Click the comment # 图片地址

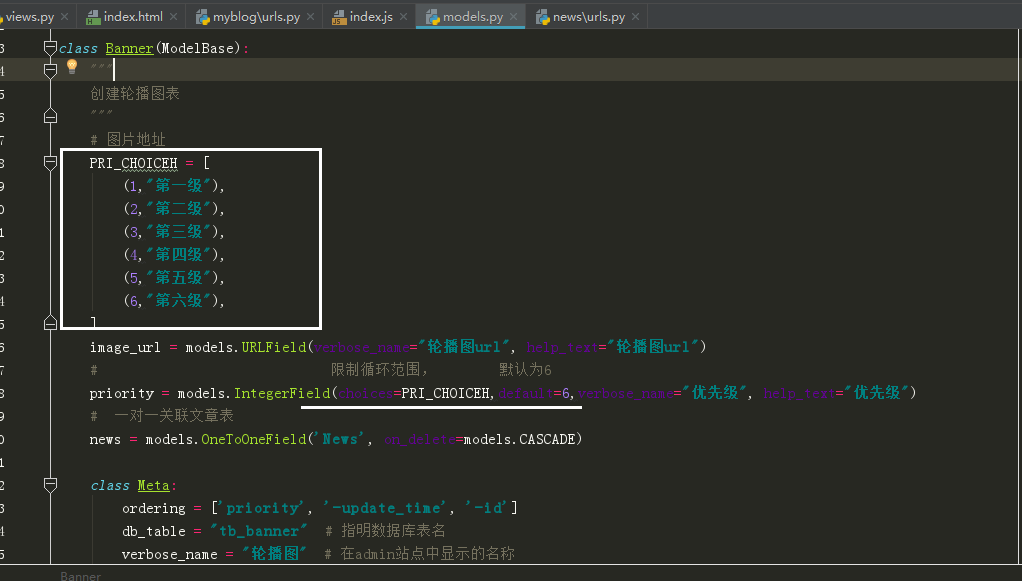[x=128, y=140]
